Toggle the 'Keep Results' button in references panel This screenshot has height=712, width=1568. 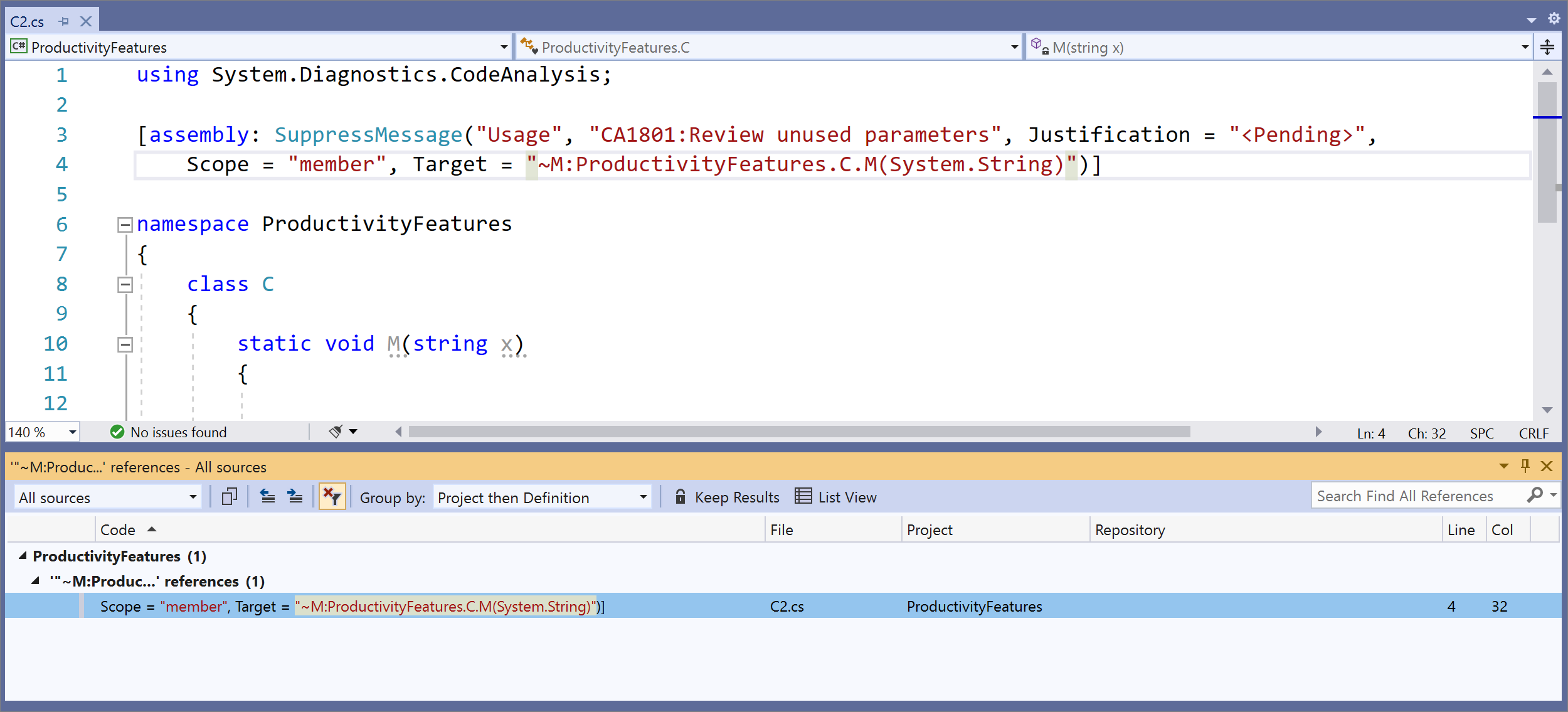click(x=726, y=496)
